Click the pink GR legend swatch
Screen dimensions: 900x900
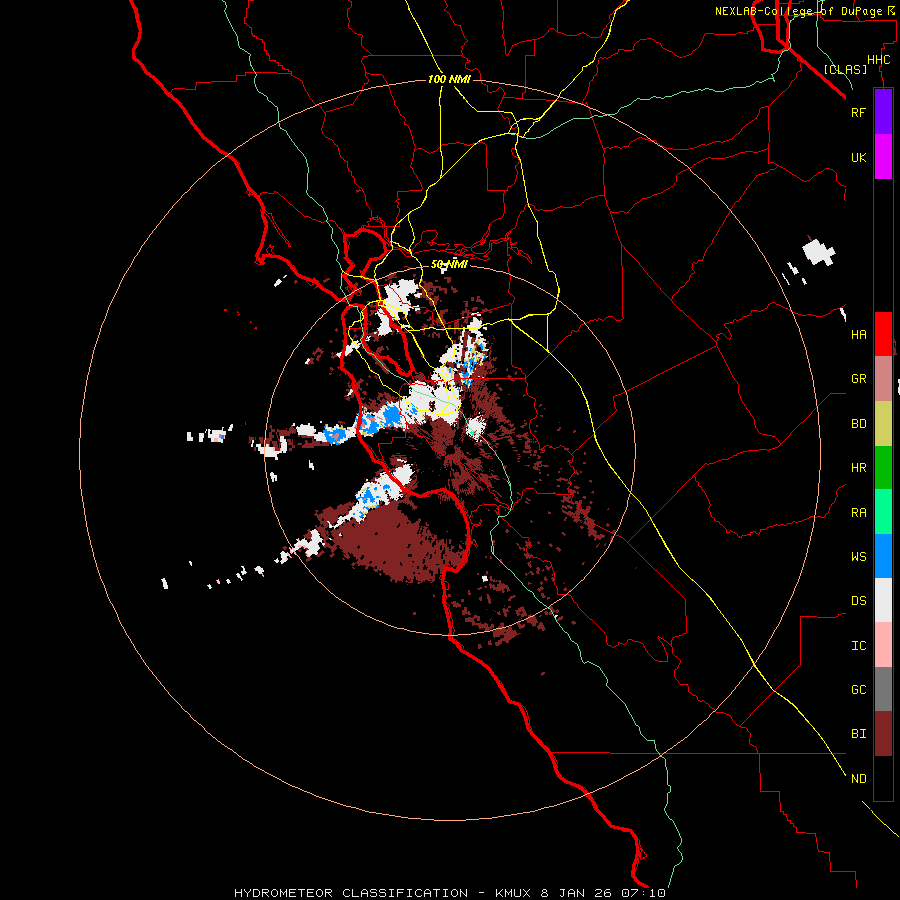click(883, 379)
